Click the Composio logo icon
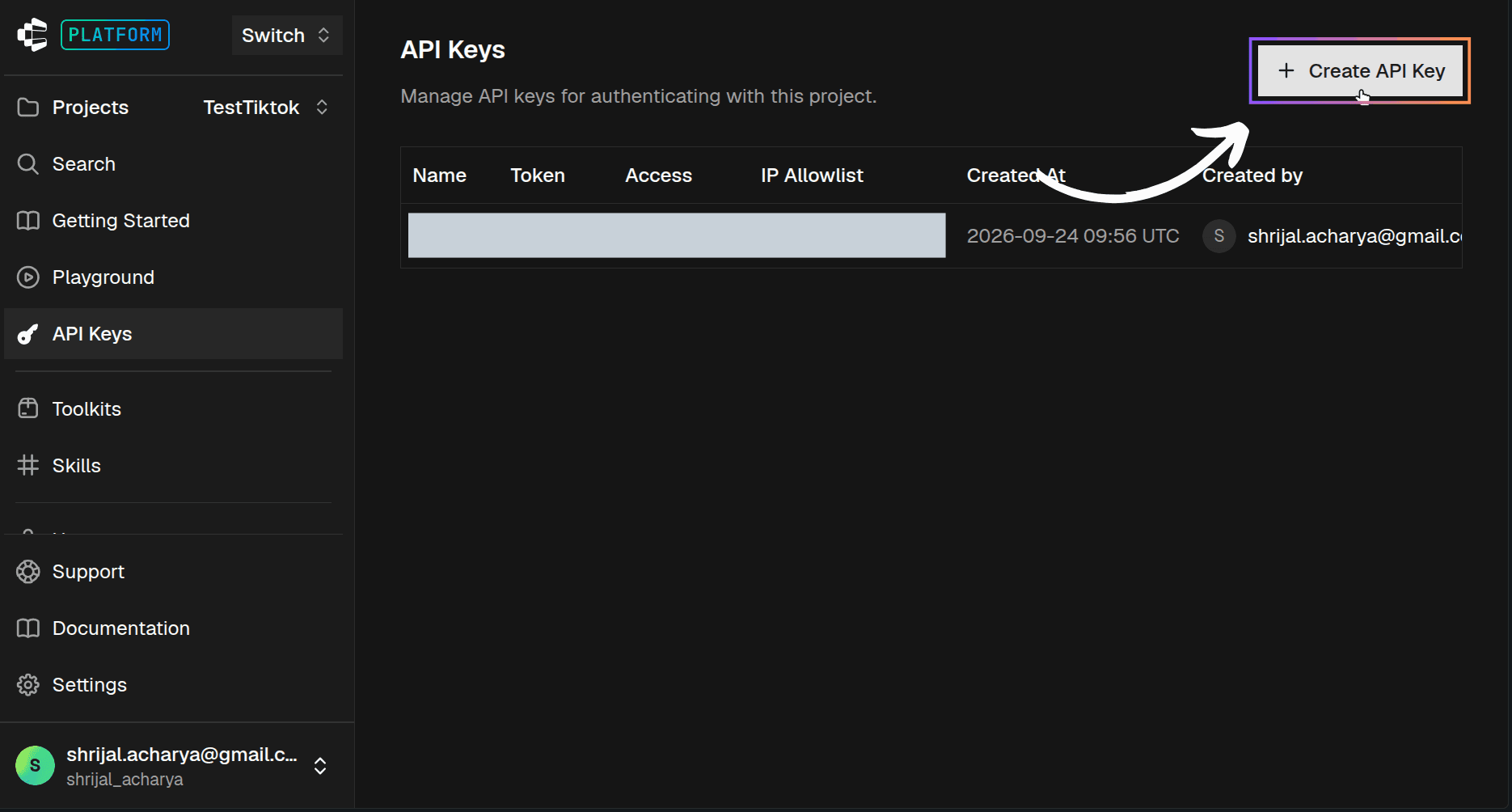 [x=32, y=35]
